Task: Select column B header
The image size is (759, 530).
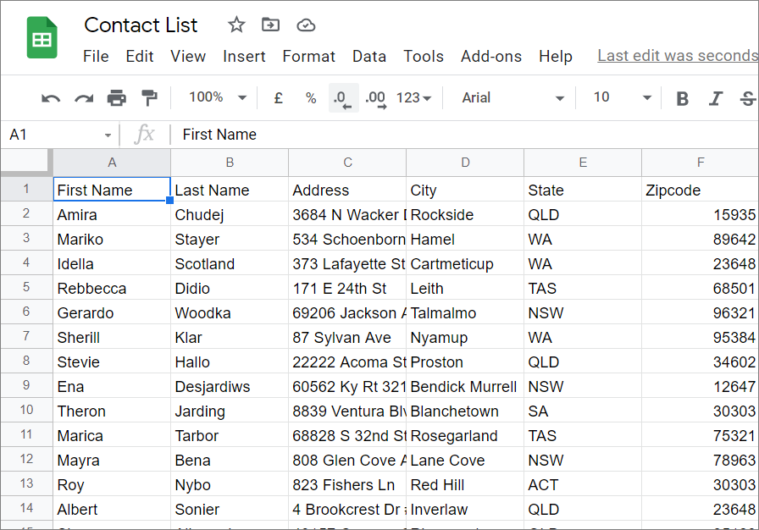Action: [230, 163]
